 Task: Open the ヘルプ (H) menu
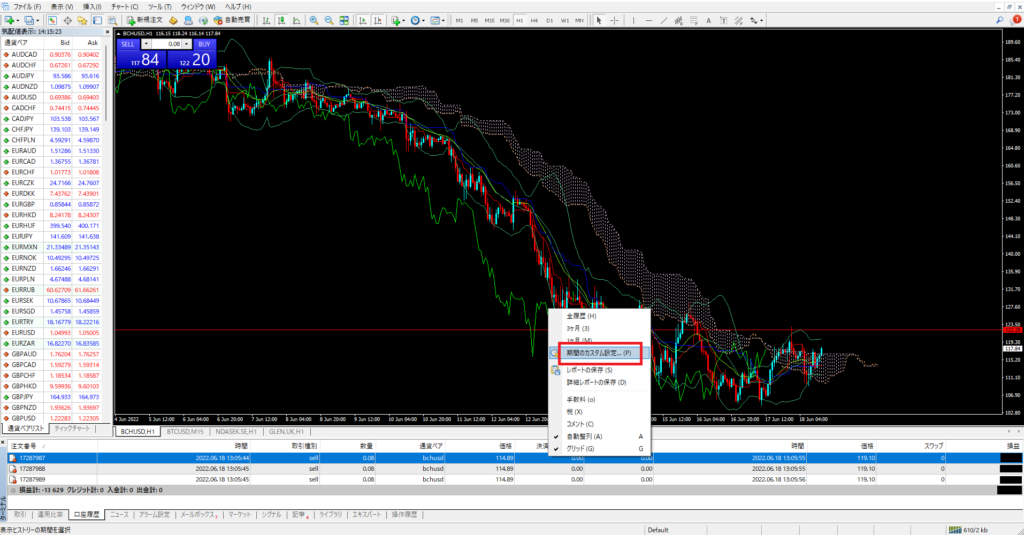(238, 7)
